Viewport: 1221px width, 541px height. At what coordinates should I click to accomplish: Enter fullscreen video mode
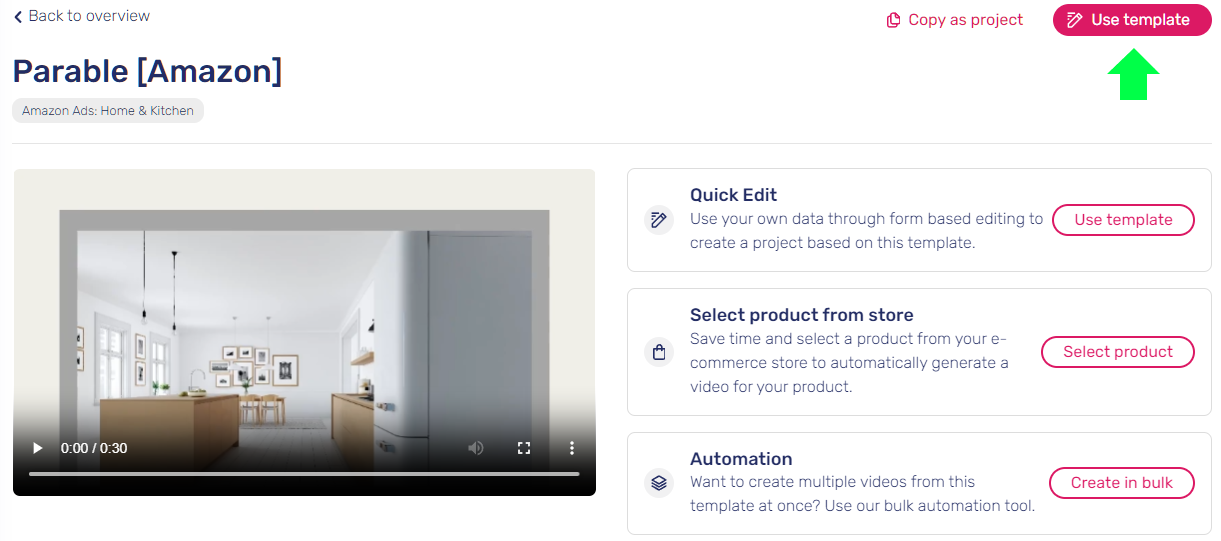[x=524, y=448]
